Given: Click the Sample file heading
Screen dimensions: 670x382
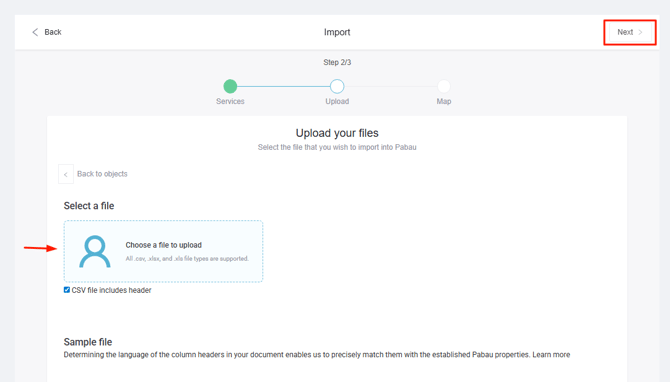Looking at the screenshot, I should [88, 342].
